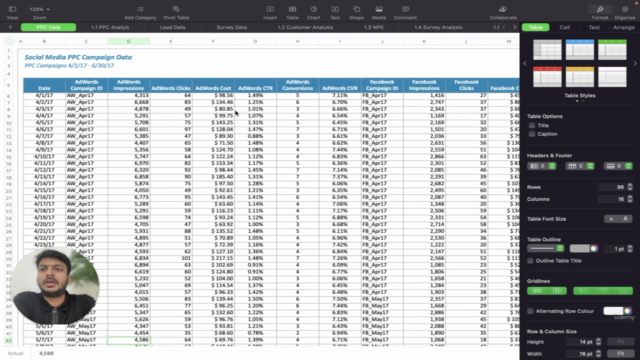Select column D header

129,41
